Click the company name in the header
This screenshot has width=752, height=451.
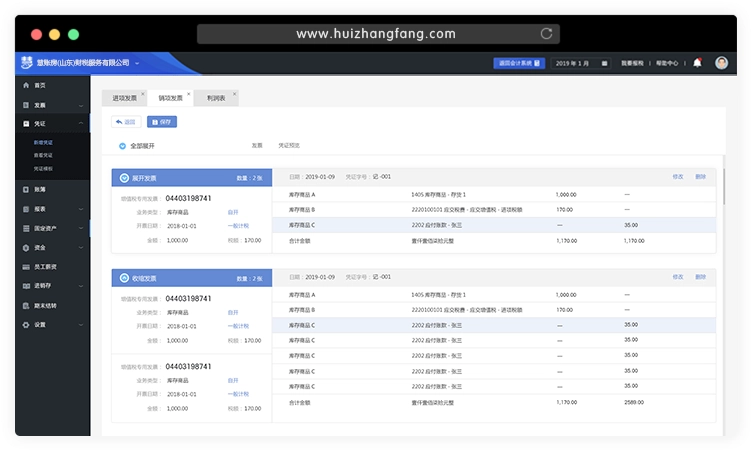coord(83,63)
